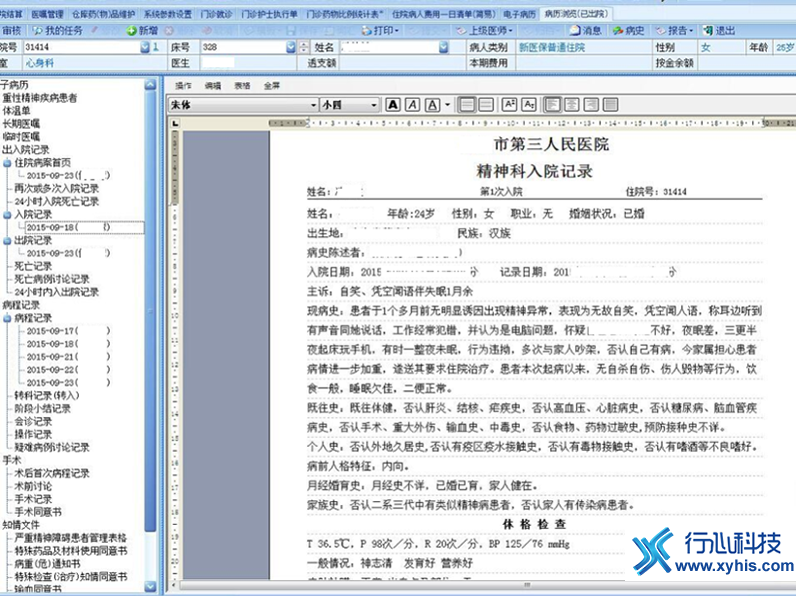Justify the text alignment

tap(611, 105)
